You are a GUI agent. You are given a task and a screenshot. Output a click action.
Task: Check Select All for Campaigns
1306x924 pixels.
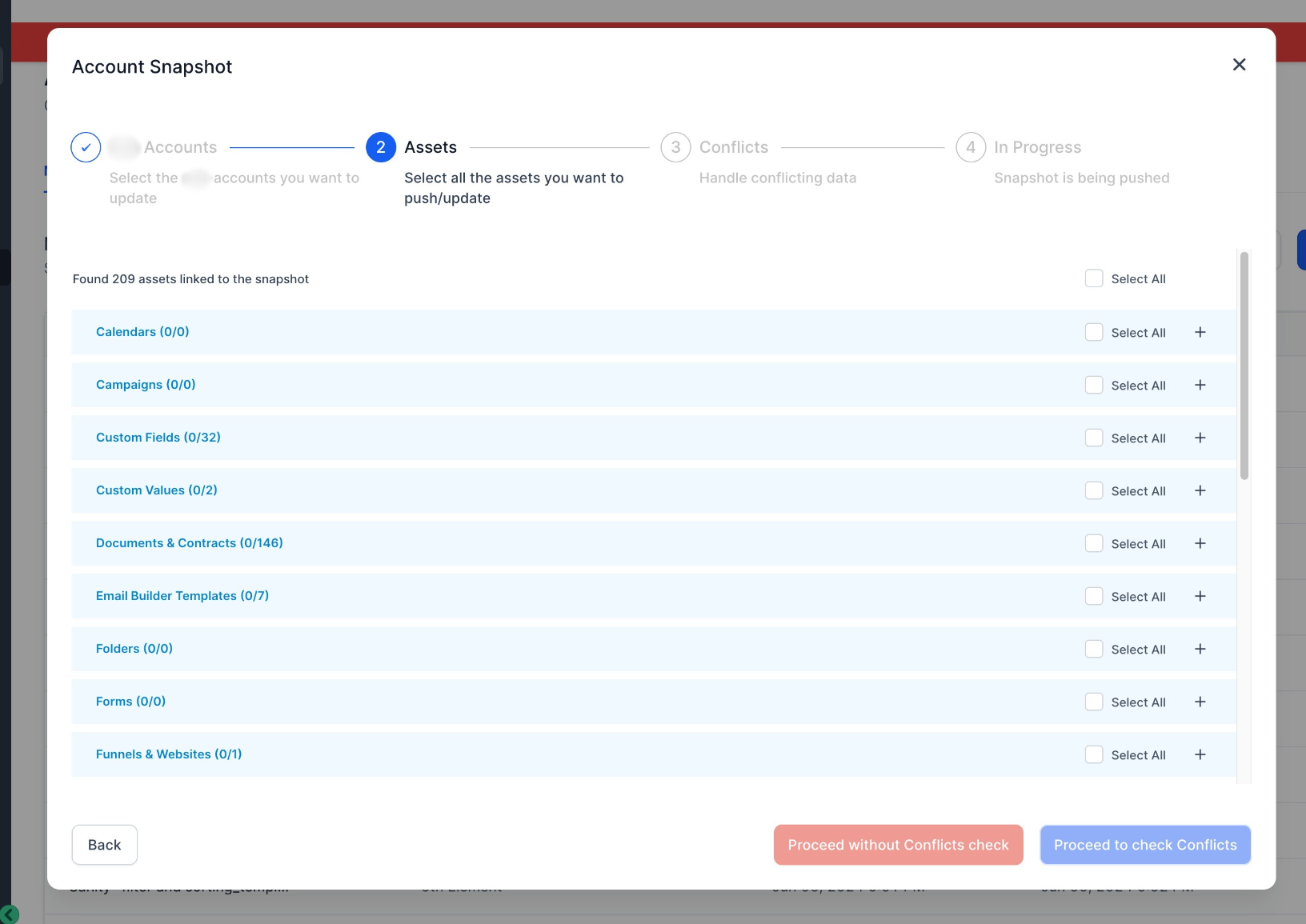point(1094,385)
